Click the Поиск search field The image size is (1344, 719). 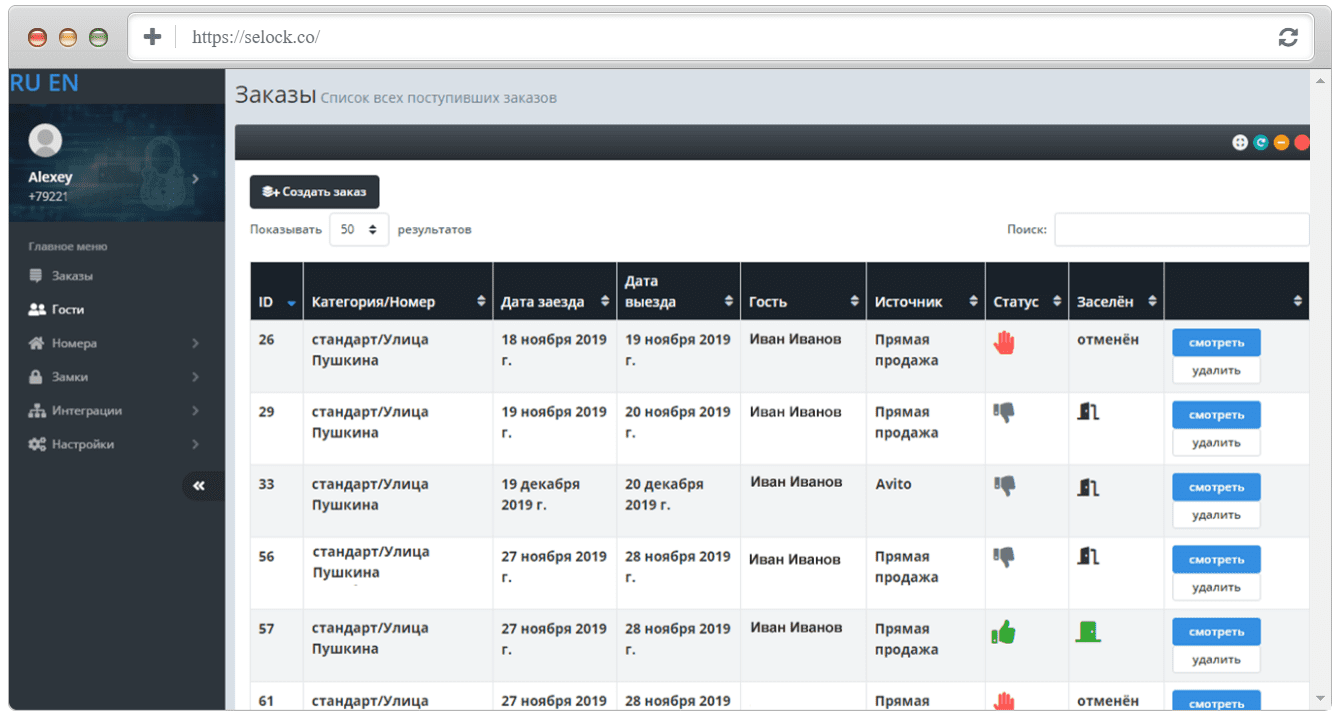click(x=1181, y=229)
